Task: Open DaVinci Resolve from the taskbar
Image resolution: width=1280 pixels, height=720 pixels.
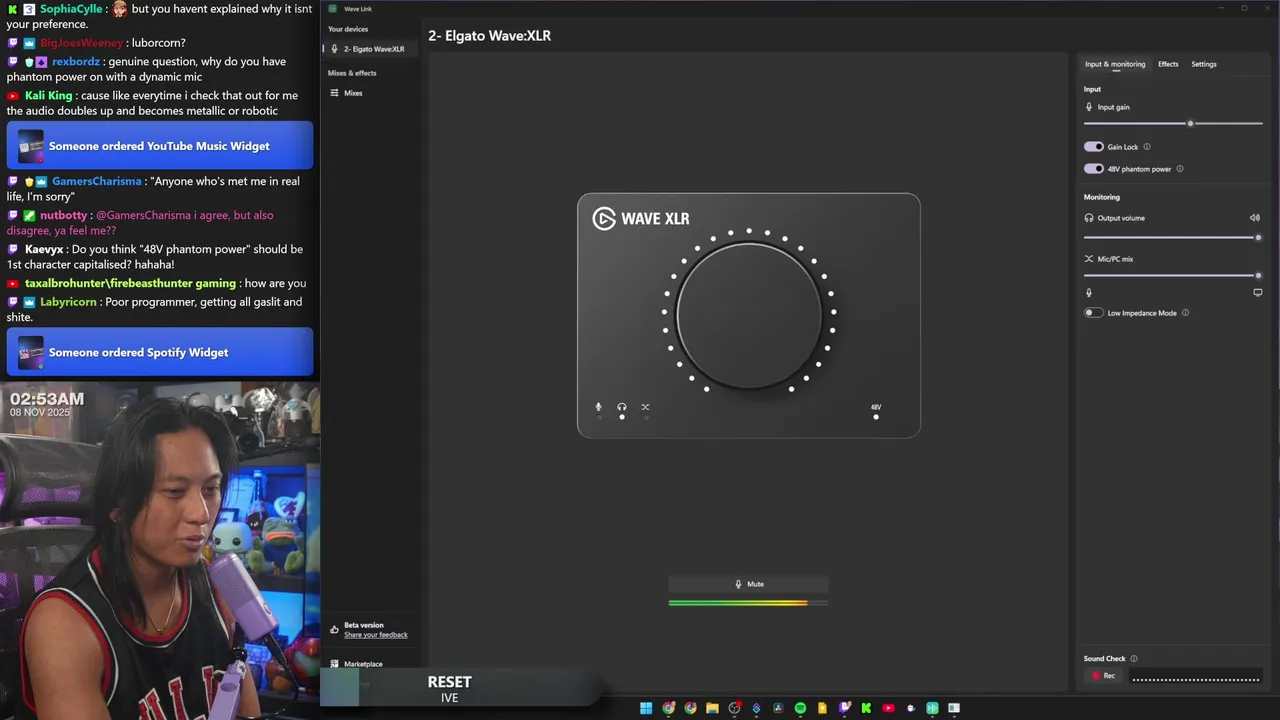Action: [x=778, y=708]
